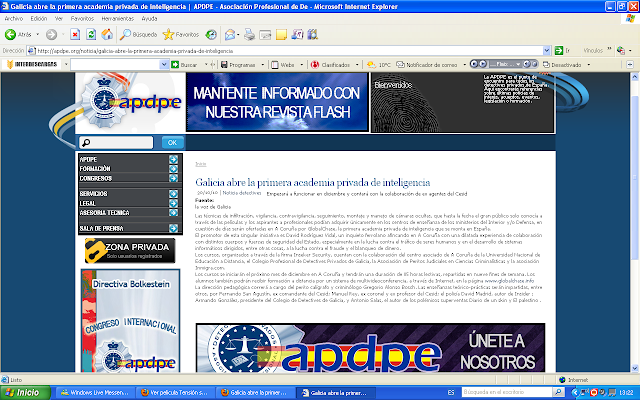Click the Inicio breadcrumb link
The image size is (640, 400).
[200, 164]
